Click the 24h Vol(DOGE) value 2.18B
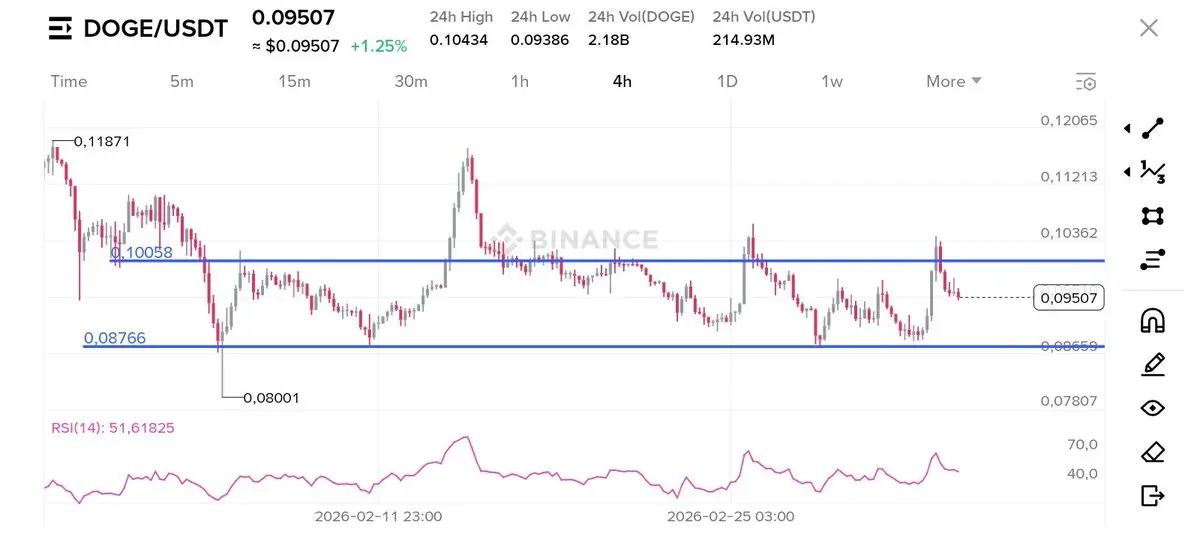1200x540 pixels. coord(609,40)
